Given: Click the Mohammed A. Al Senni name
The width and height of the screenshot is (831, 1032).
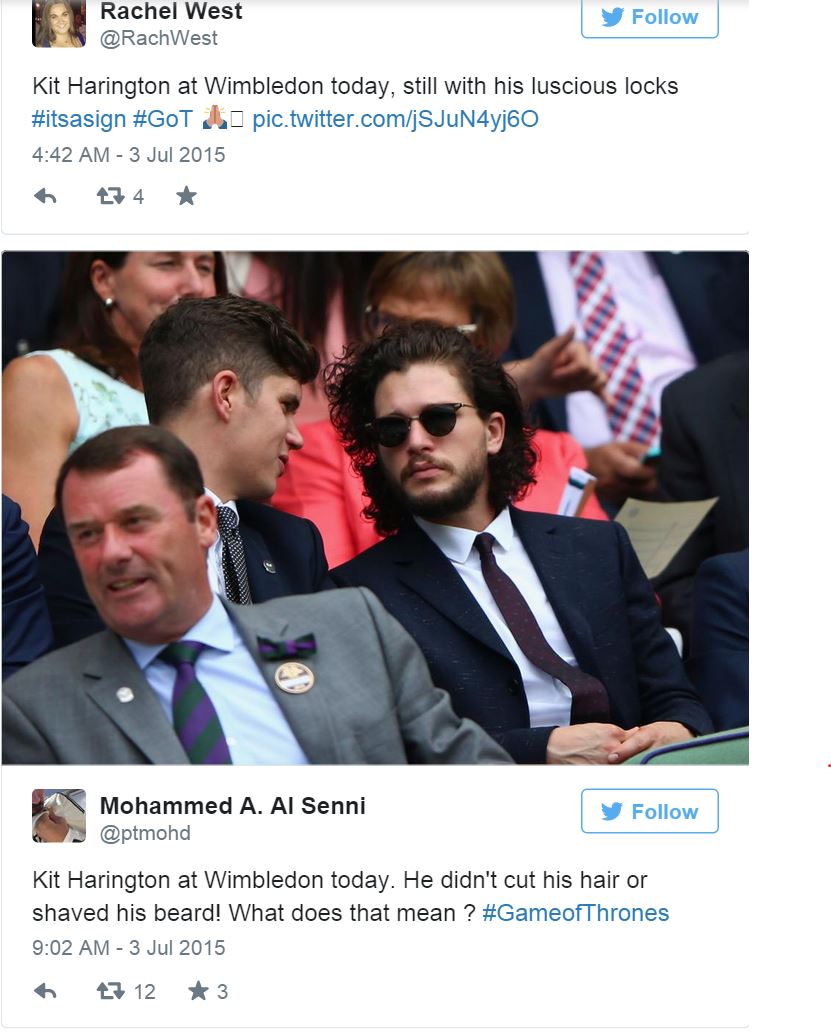Looking at the screenshot, I should [x=232, y=806].
